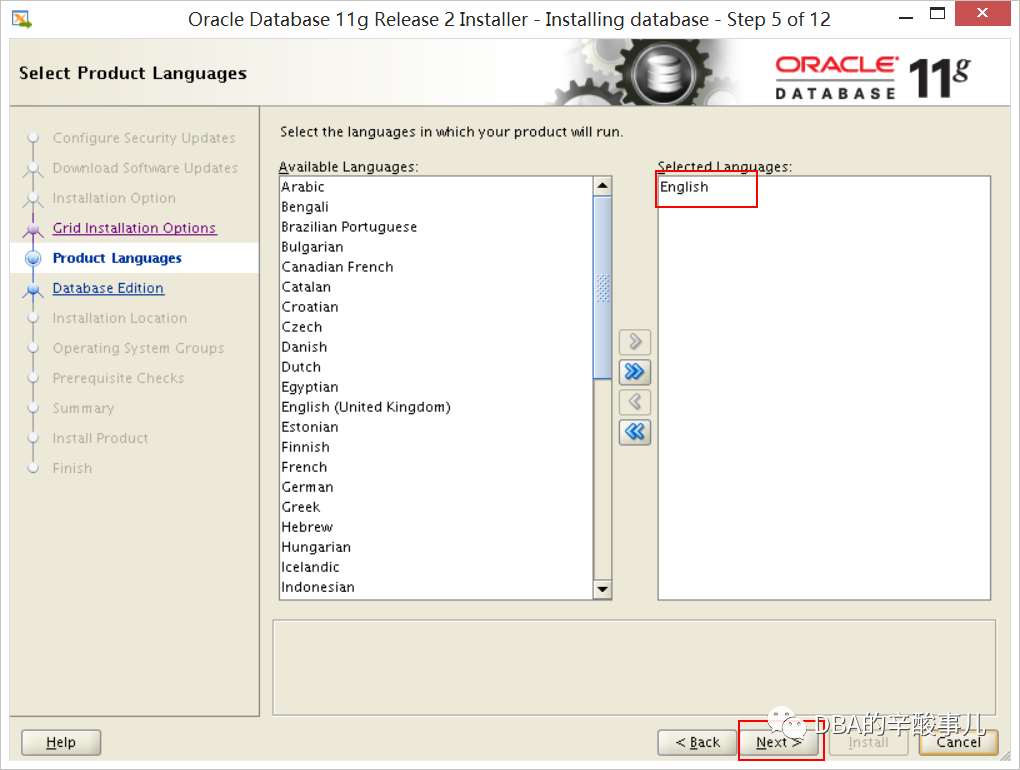This screenshot has height=770, width=1020.
Task: Click the Available Languages scroll down arrow
Action: click(x=602, y=589)
